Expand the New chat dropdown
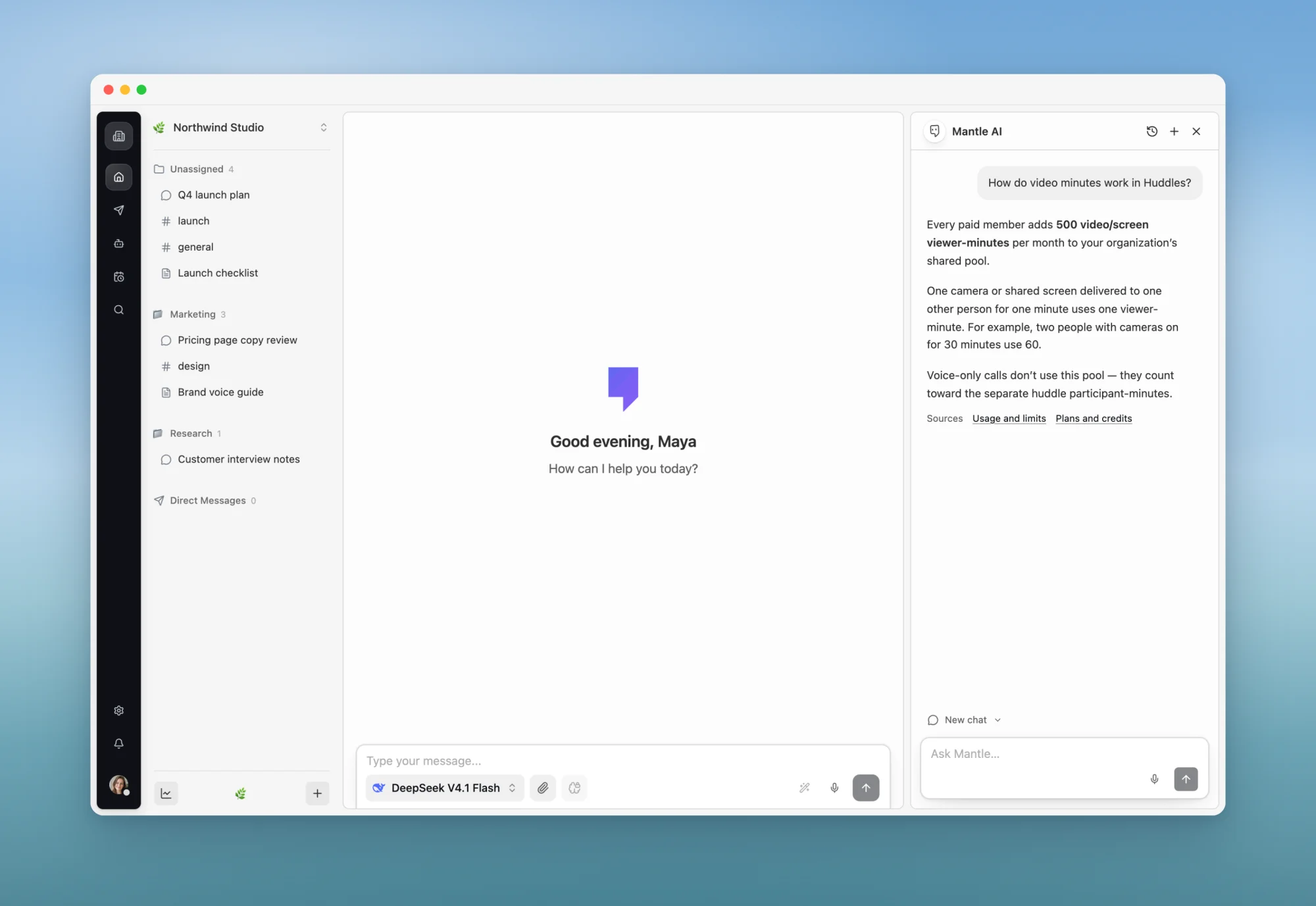The height and width of the screenshot is (906, 1316). pyautogui.click(x=964, y=720)
